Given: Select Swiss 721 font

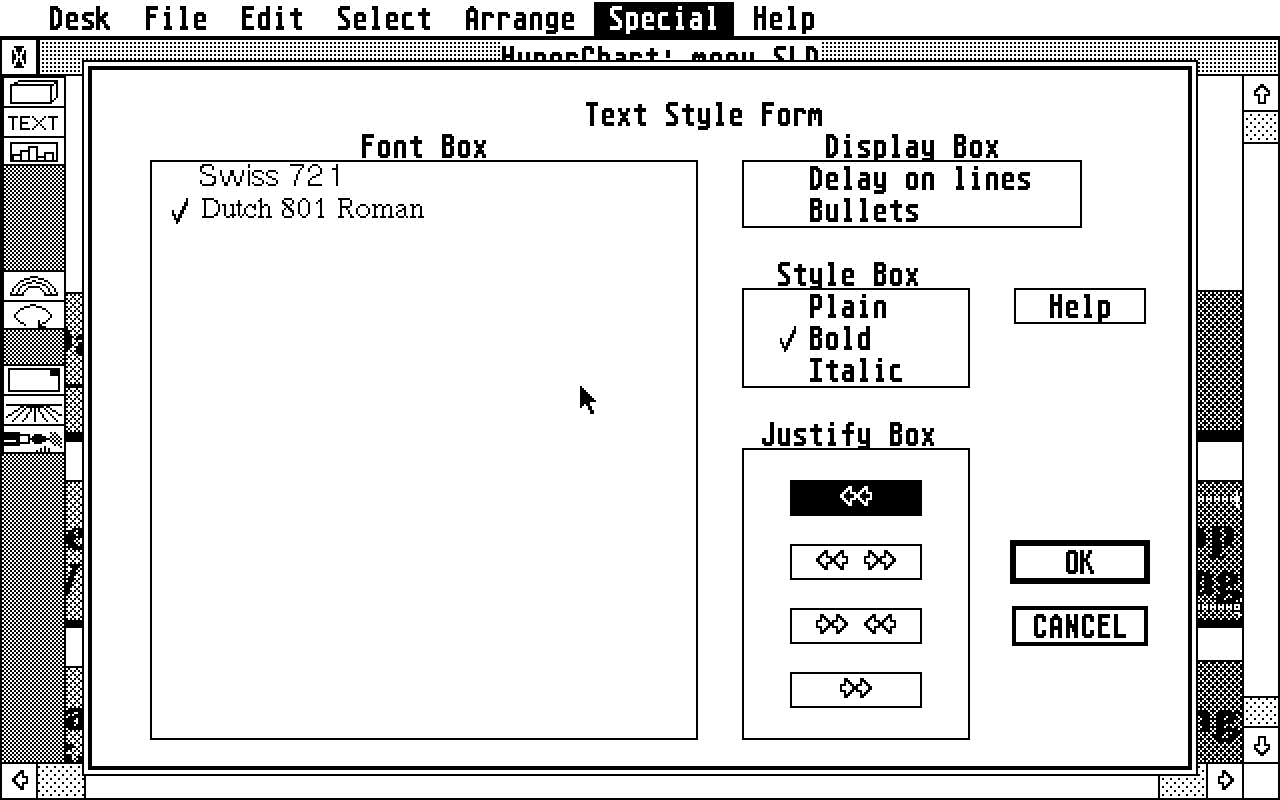Looking at the screenshot, I should click(271, 176).
